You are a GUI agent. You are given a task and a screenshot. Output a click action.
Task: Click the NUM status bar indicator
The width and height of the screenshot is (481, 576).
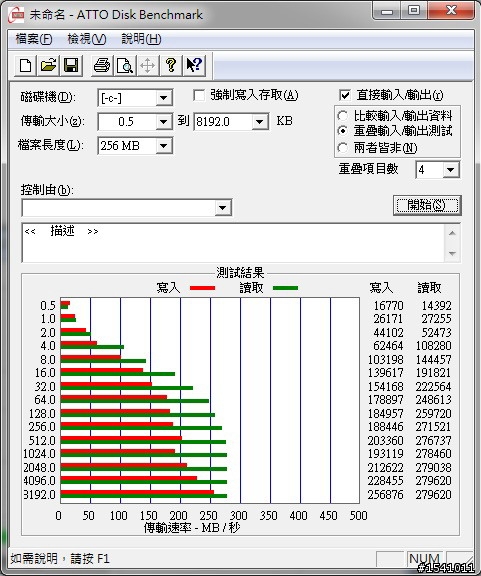[x=424, y=559]
